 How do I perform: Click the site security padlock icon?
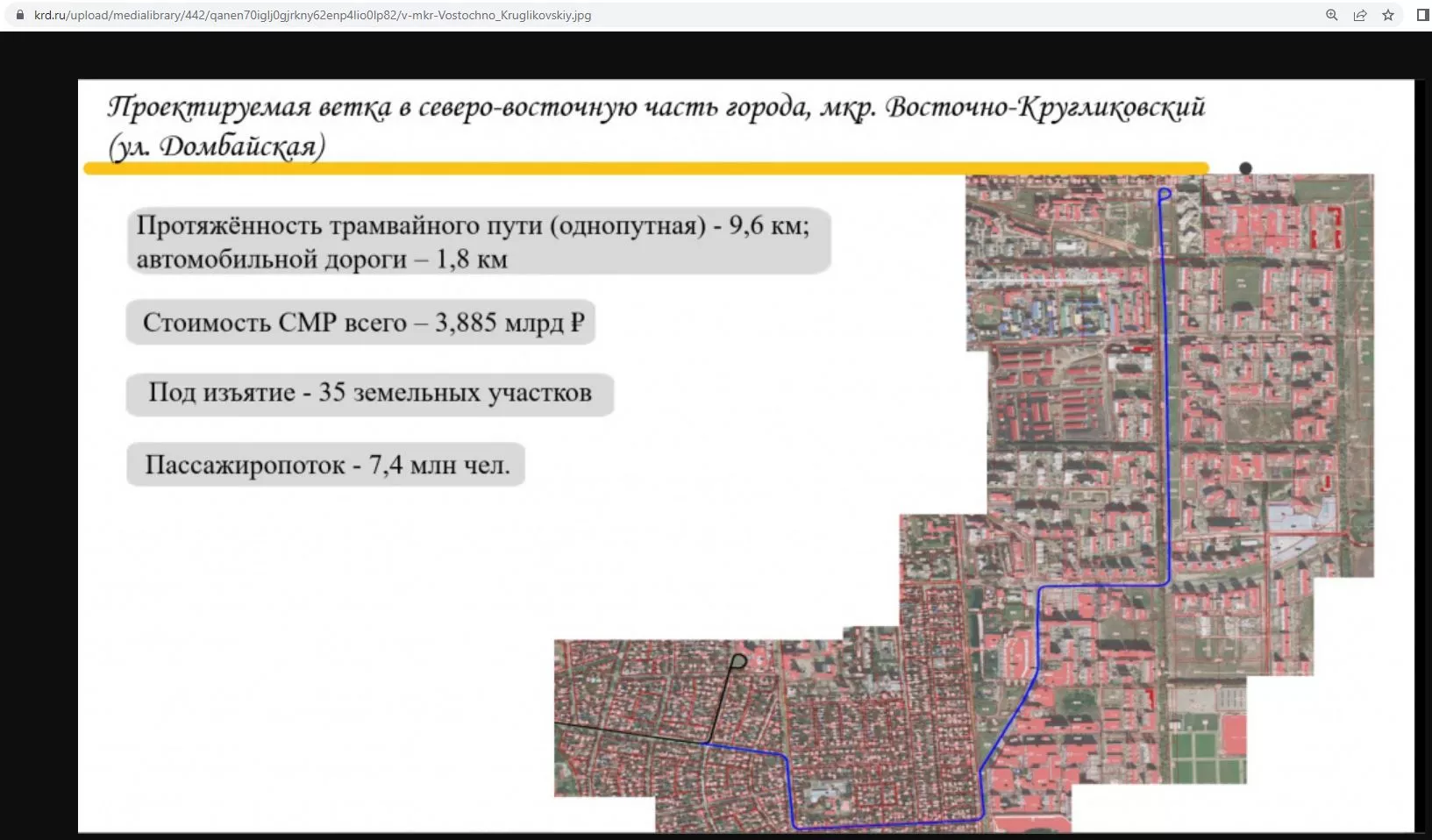click(20, 15)
